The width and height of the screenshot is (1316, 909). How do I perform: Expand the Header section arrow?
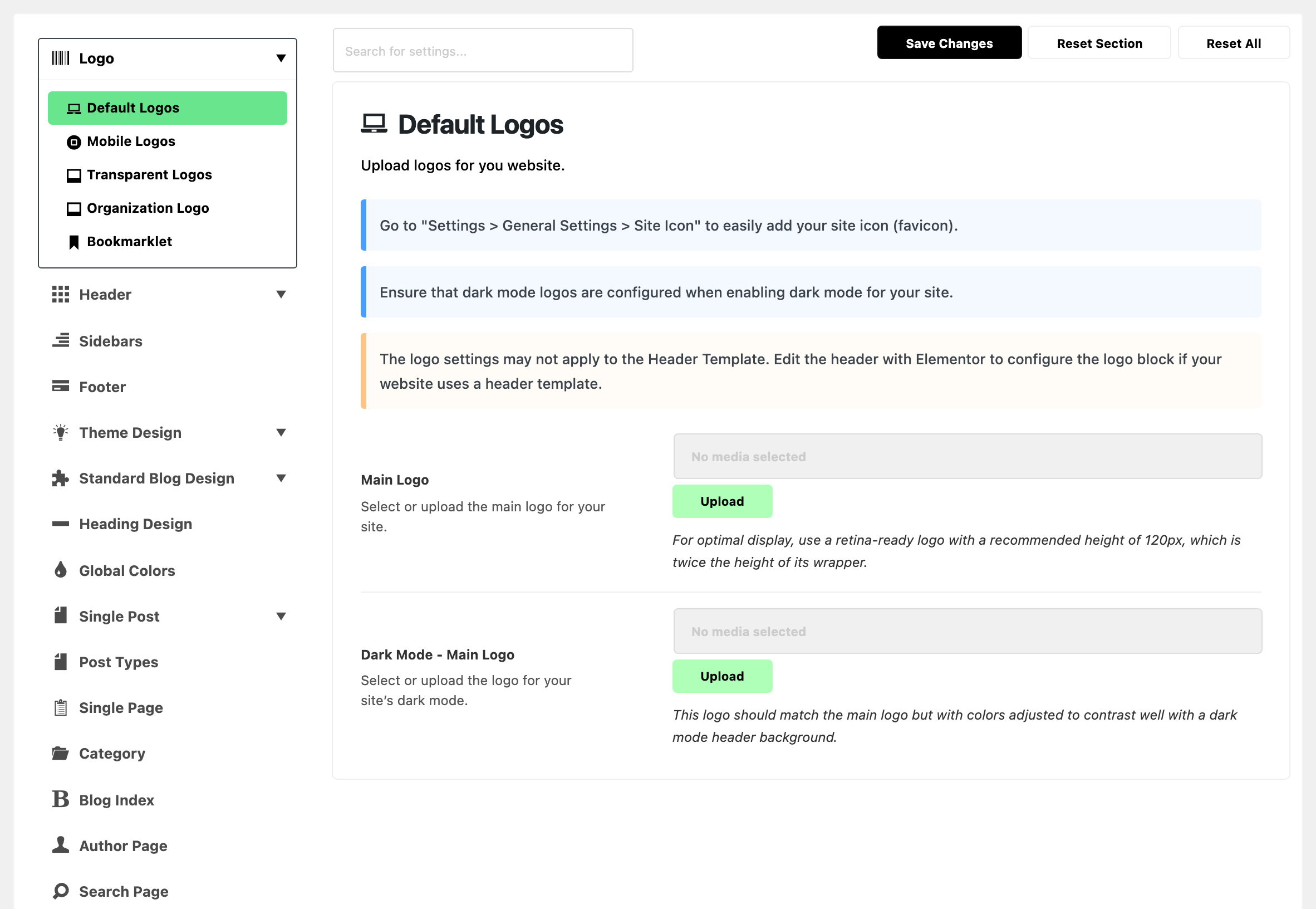(x=281, y=295)
